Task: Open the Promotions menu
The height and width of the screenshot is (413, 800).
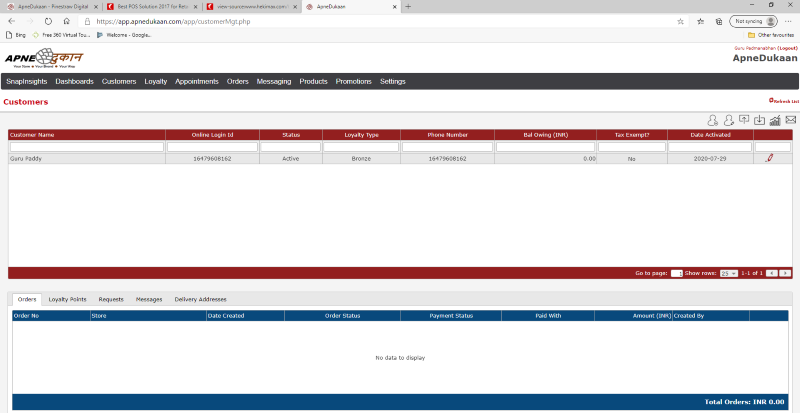Action: pos(353,81)
